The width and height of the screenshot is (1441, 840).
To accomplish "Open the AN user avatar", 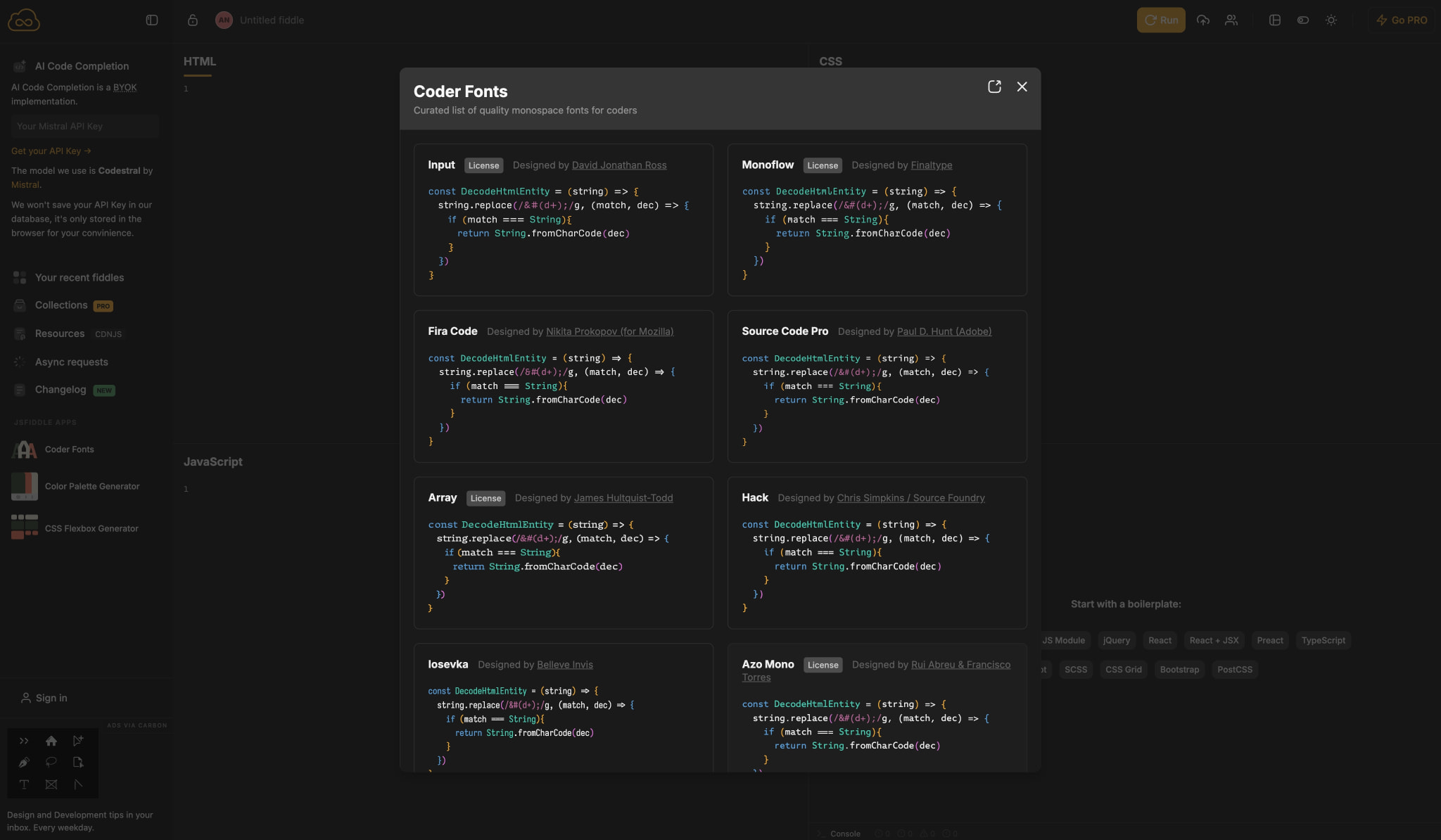I will pyautogui.click(x=224, y=20).
